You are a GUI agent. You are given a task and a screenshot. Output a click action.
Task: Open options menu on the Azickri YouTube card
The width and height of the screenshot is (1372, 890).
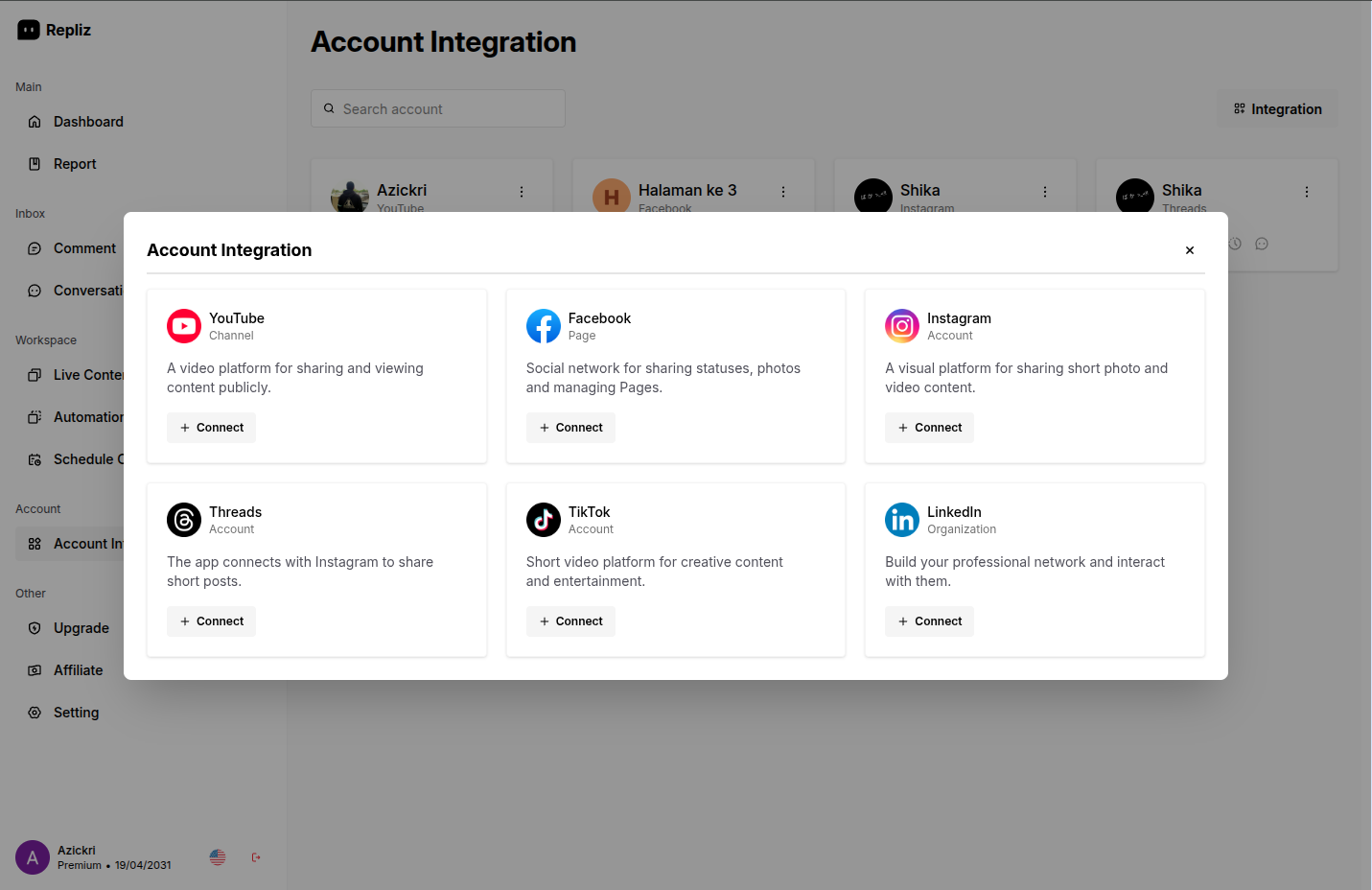521,191
